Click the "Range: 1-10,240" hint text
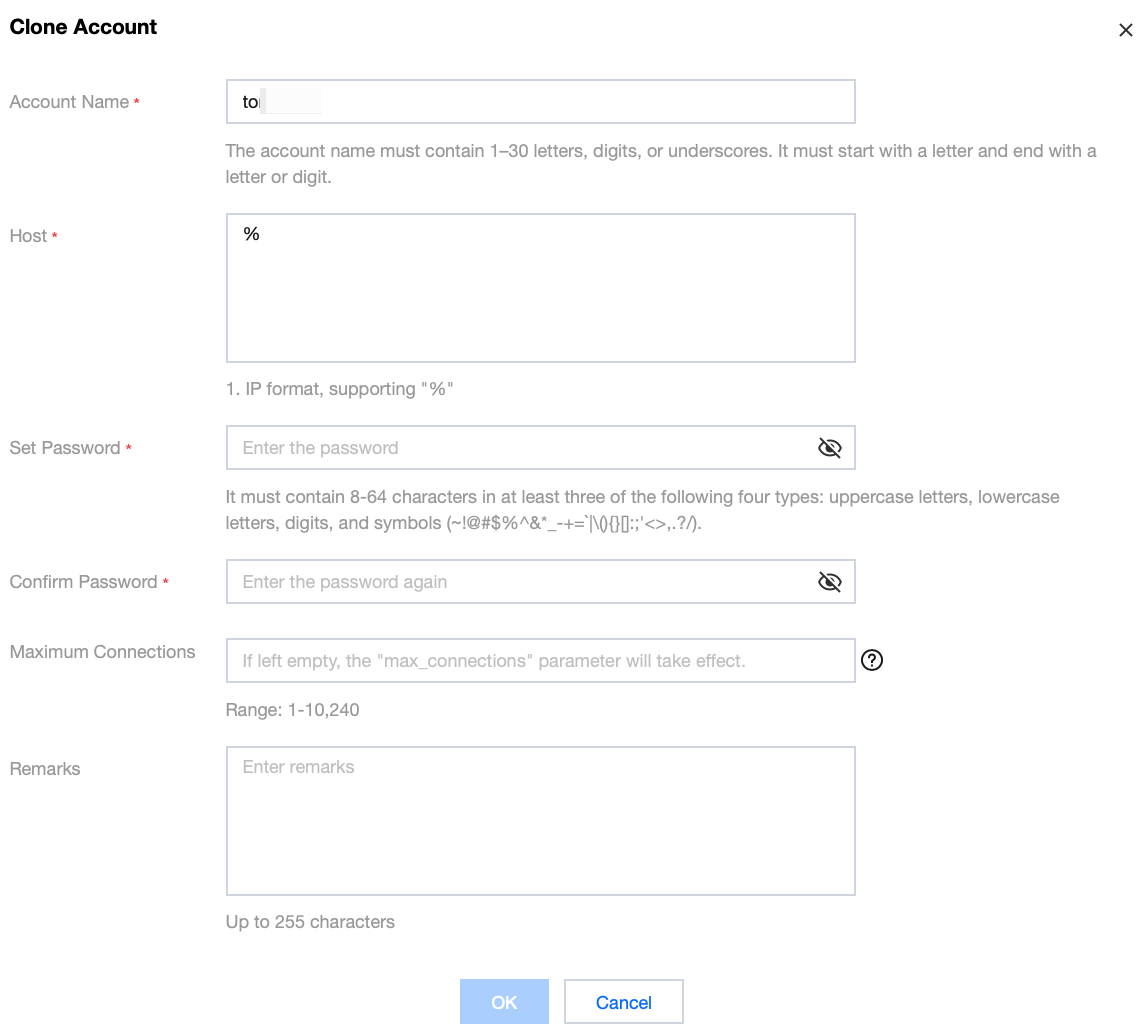Screen dimensions: 1146x1030 pos(292,710)
